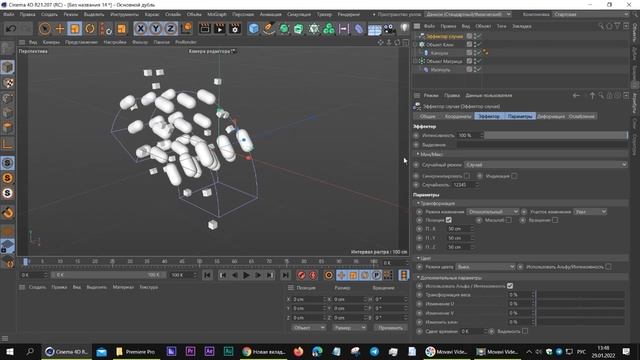Toggle the Z axis lock
The height and width of the screenshot is (360, 640).
(x=171, y=29)
